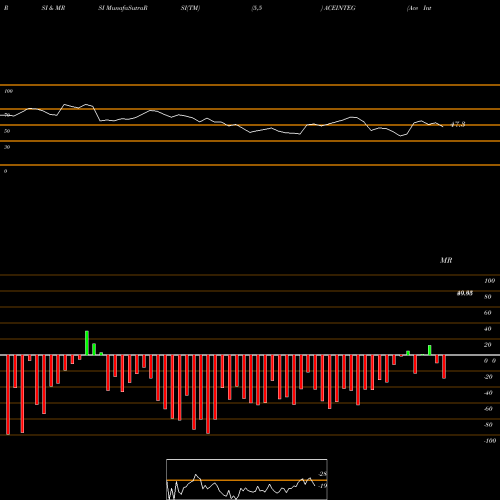Click the SI(TM) text in the header
The height and width of the screenshot is (500, 500).
coord(190,8)
